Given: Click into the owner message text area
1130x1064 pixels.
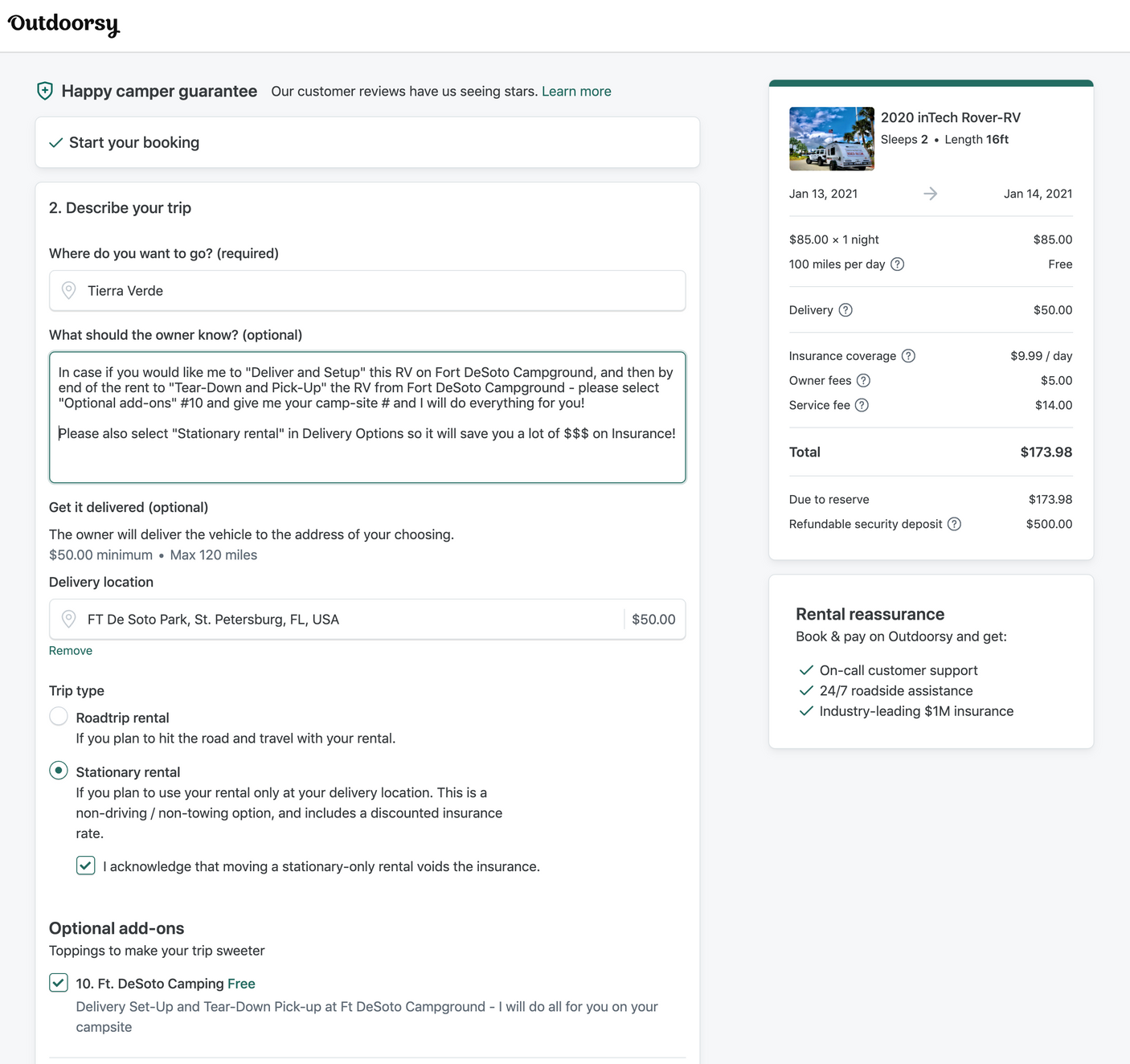Looking at the screenshot, I should pos(367,417).
